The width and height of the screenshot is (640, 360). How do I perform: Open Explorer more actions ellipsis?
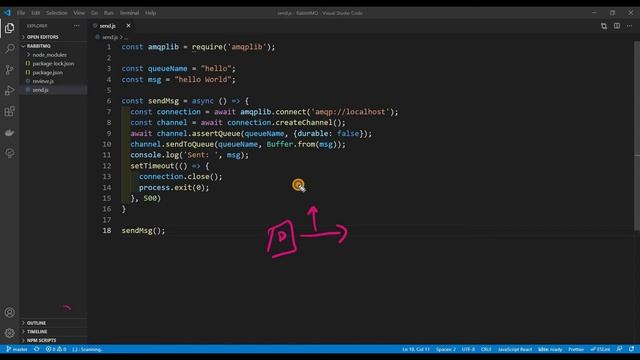[x=76, y=26]
